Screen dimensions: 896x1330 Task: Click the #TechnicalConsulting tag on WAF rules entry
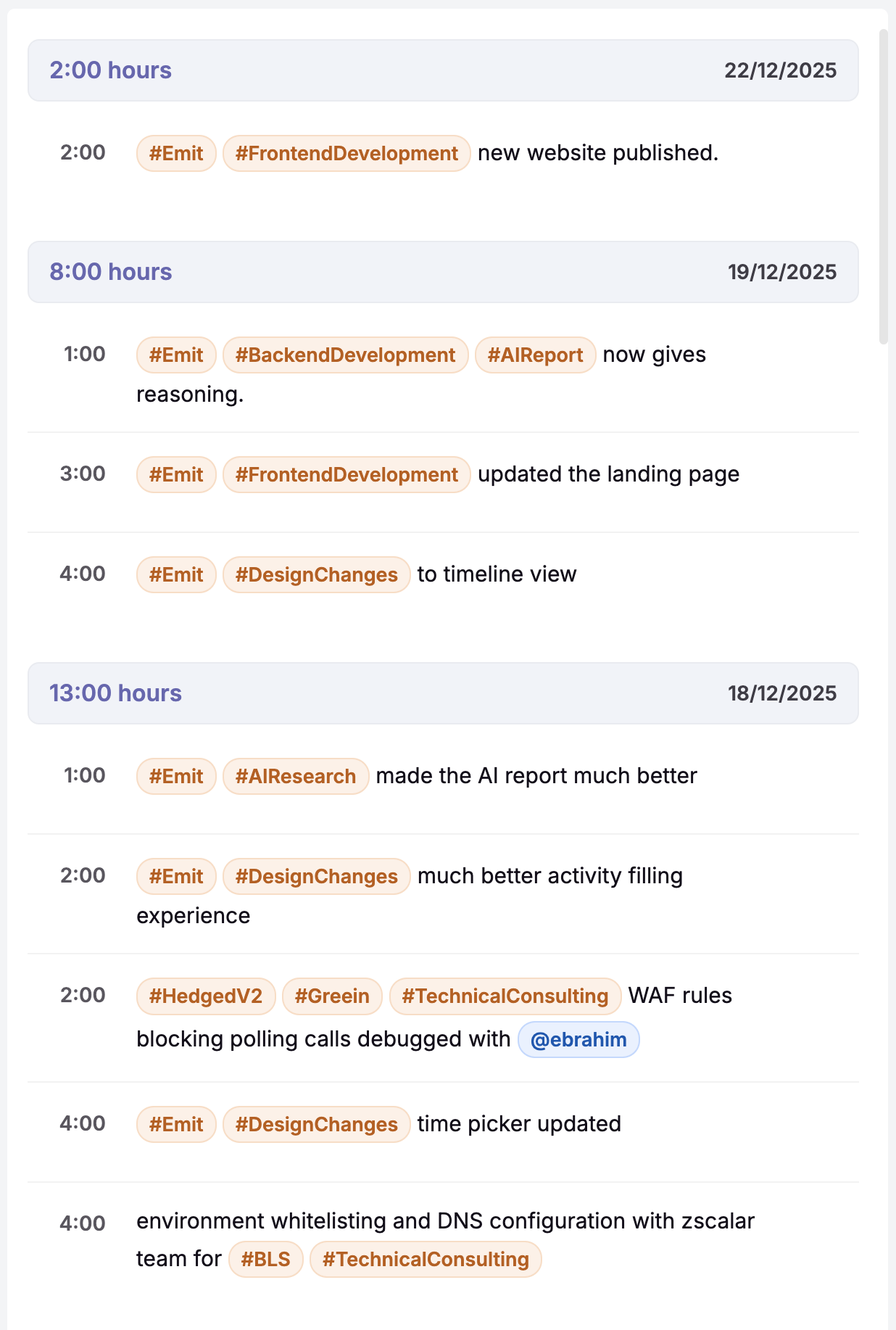tap(505, 996)
